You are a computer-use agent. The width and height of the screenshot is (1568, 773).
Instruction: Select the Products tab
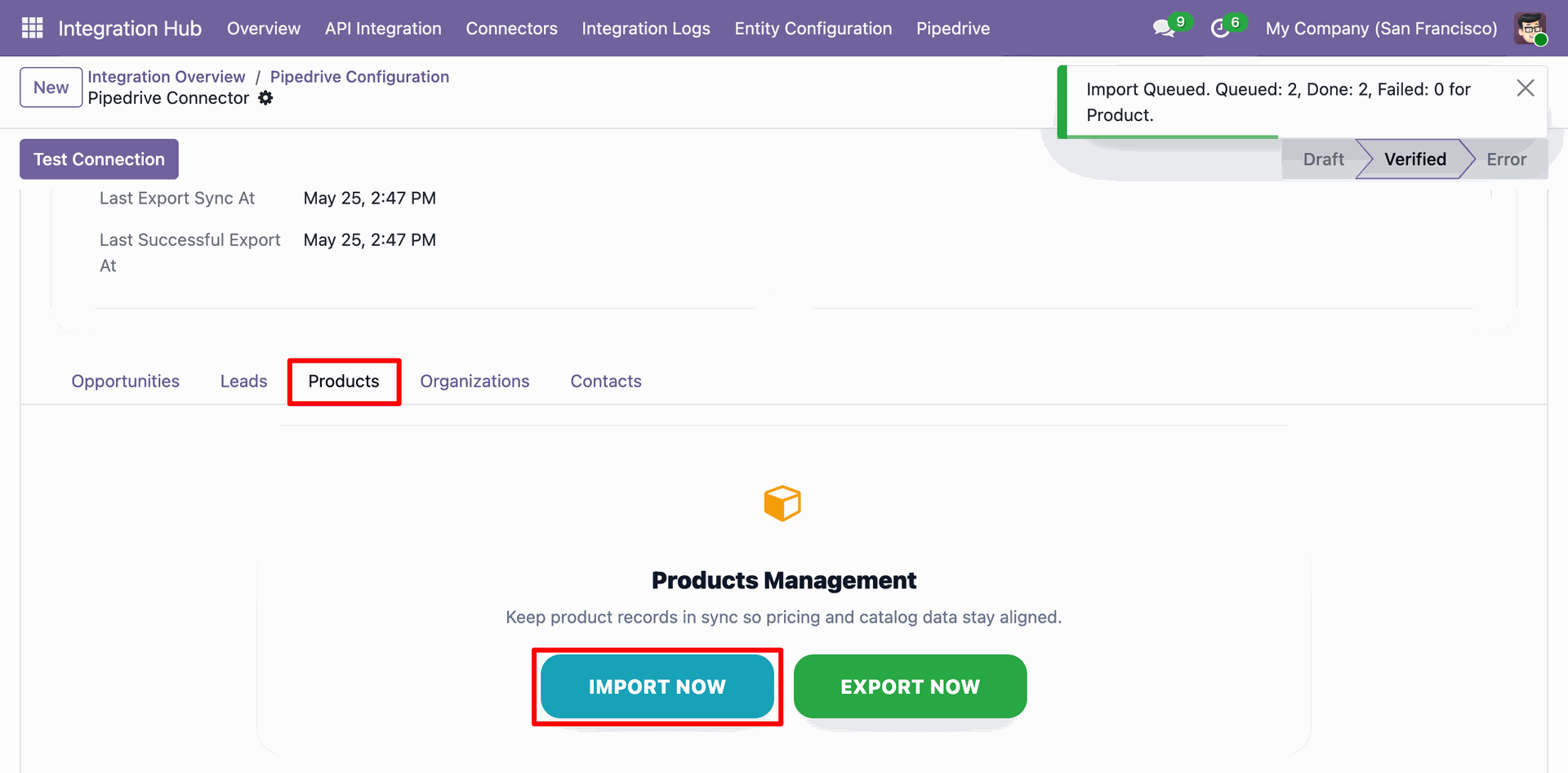pos(344,382)
